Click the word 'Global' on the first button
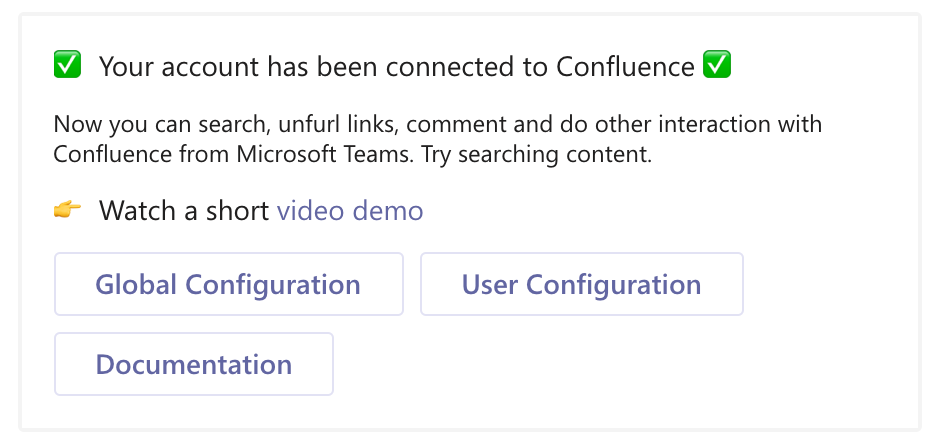 point(137,285)
